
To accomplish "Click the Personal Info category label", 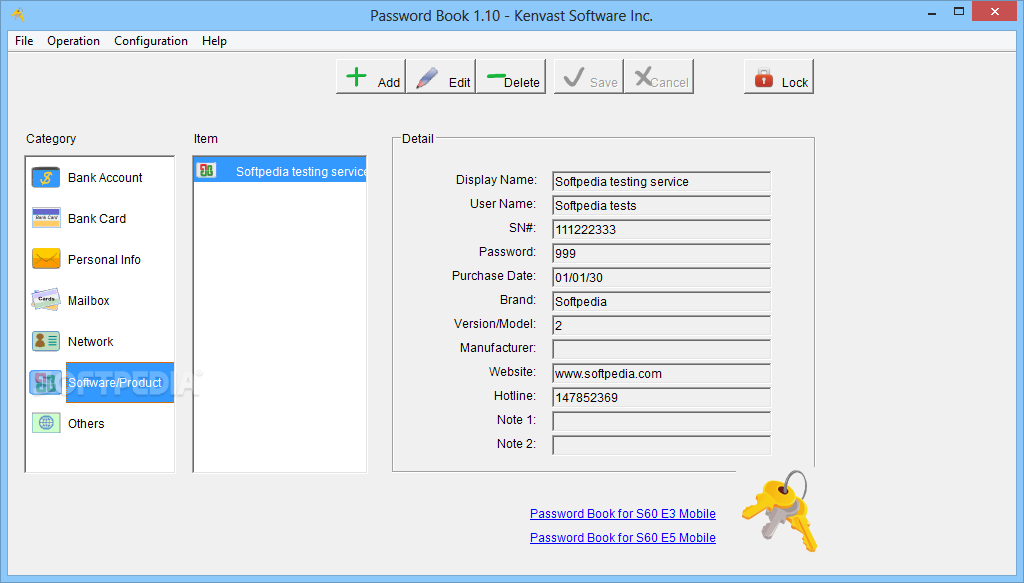I will click(104, 260).
